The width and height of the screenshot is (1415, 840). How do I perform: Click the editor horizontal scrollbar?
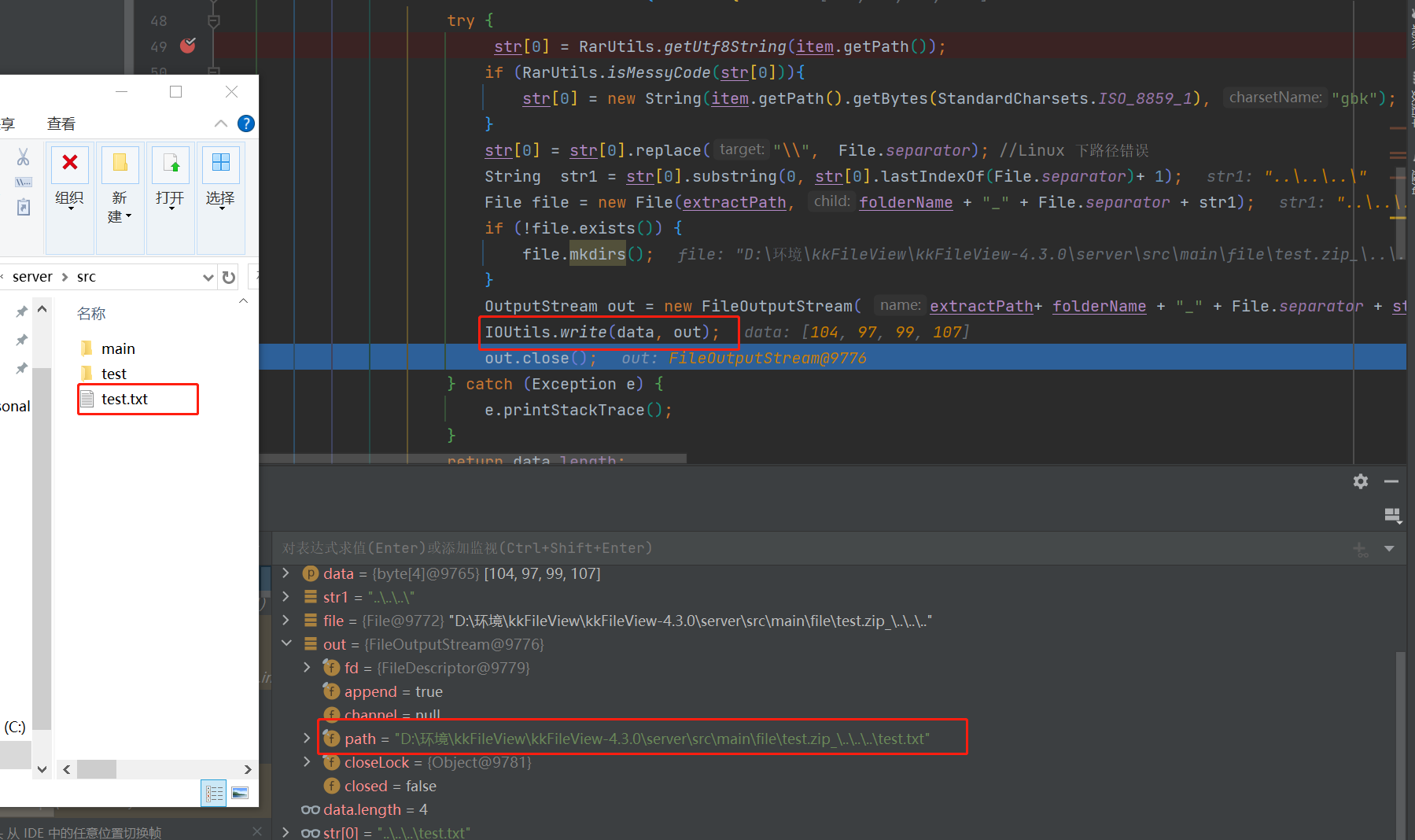coord(473,458)
